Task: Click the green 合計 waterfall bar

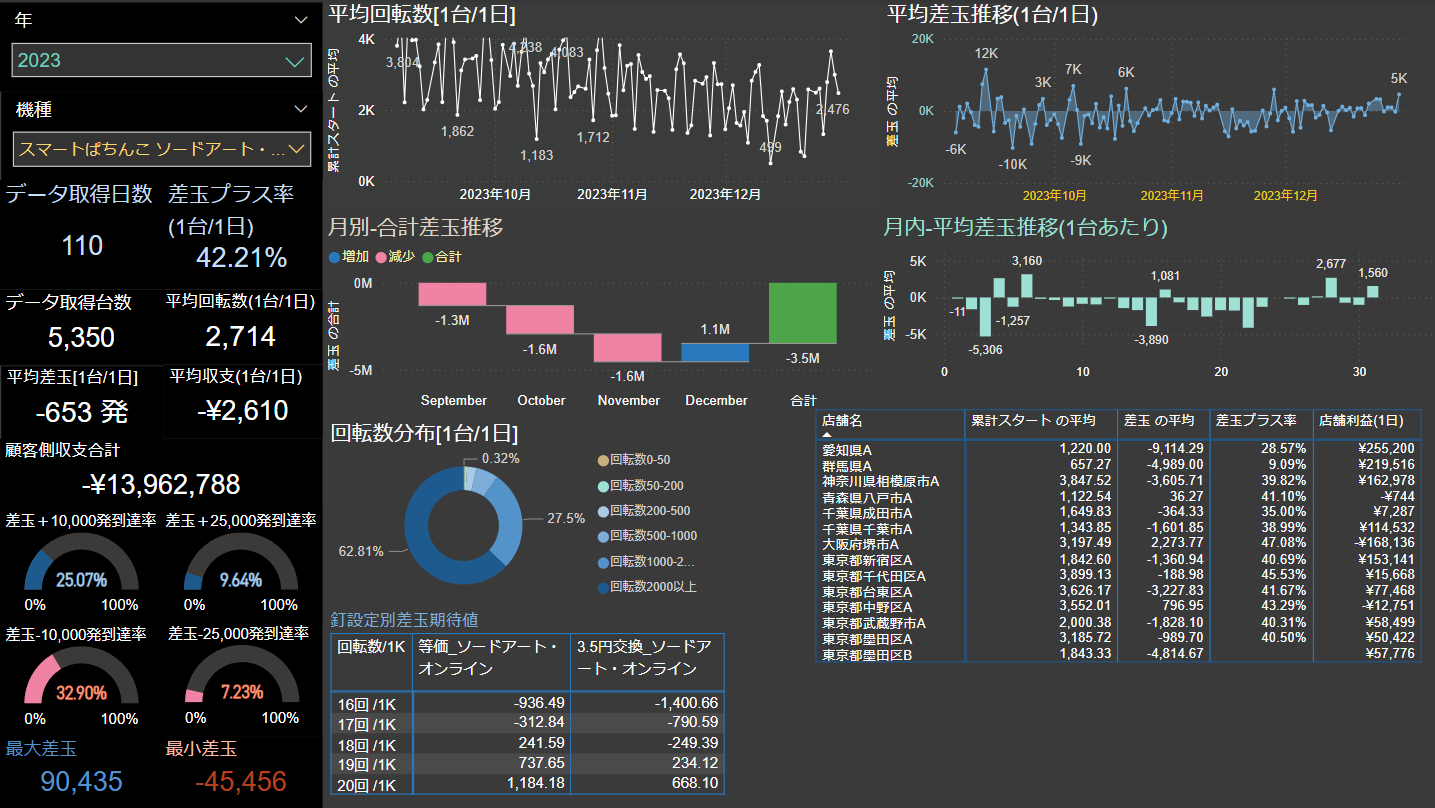Action: pyautogui.click(x=803, y=313)
